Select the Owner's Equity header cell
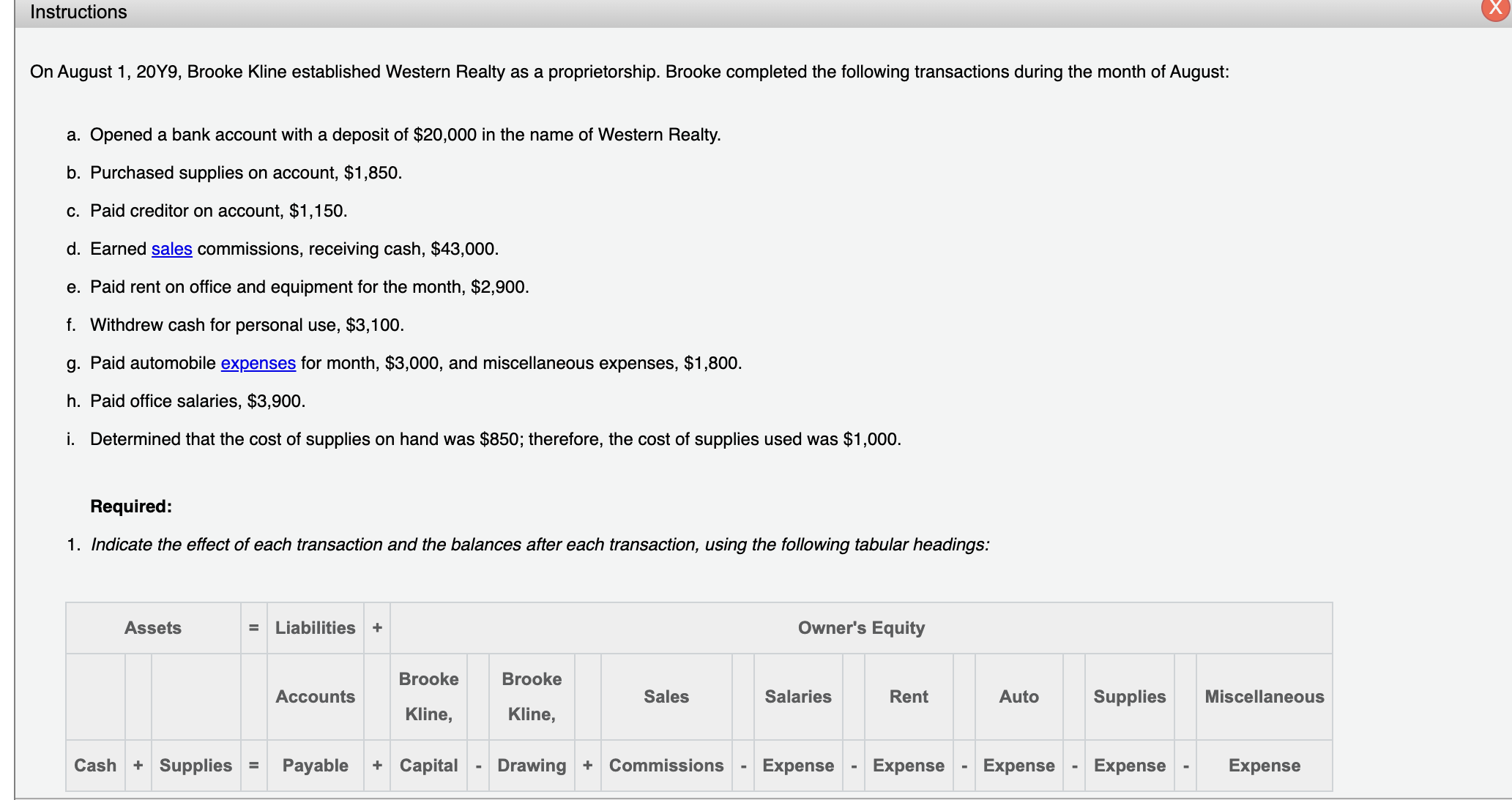The width and height of the screenshot is (1512, 800). (x=861, y=628)
